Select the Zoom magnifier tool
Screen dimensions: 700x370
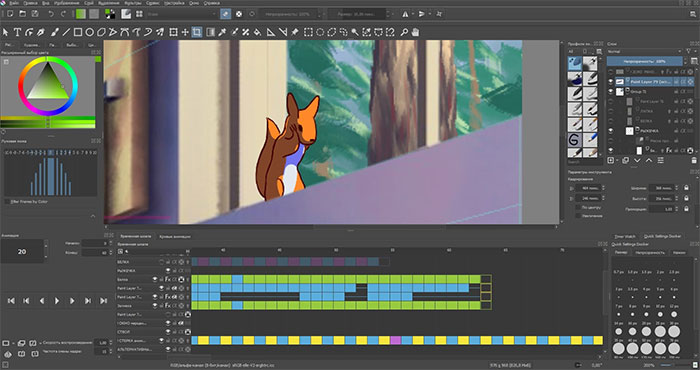point(404,32)
